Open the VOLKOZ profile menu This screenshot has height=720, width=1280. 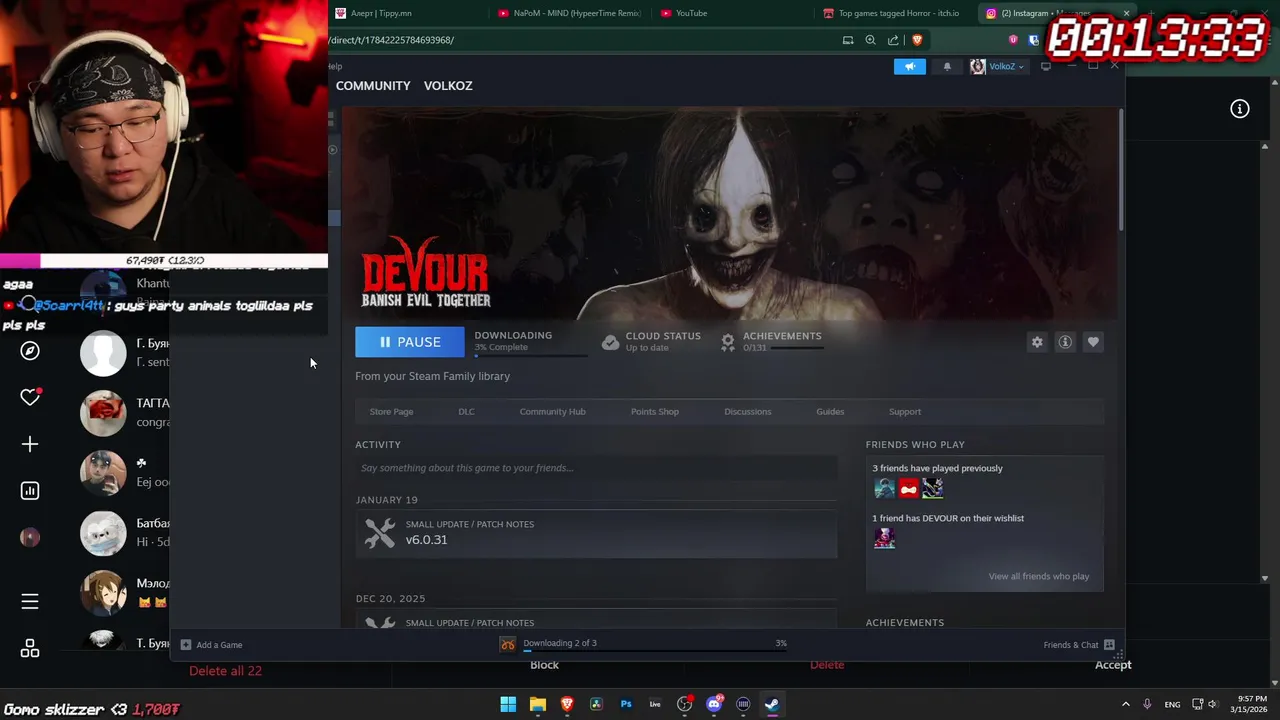click(448, 85)
